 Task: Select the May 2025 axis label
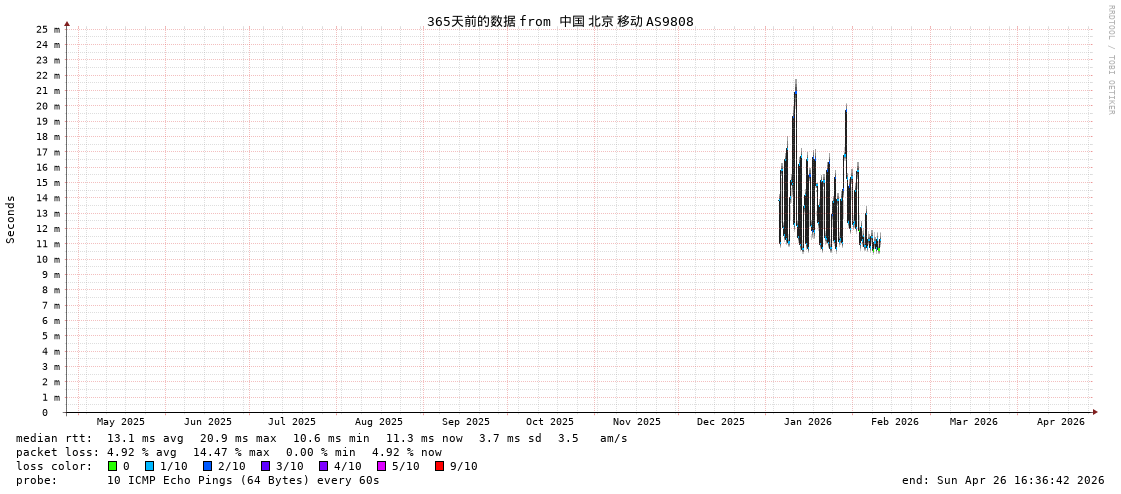120,422
